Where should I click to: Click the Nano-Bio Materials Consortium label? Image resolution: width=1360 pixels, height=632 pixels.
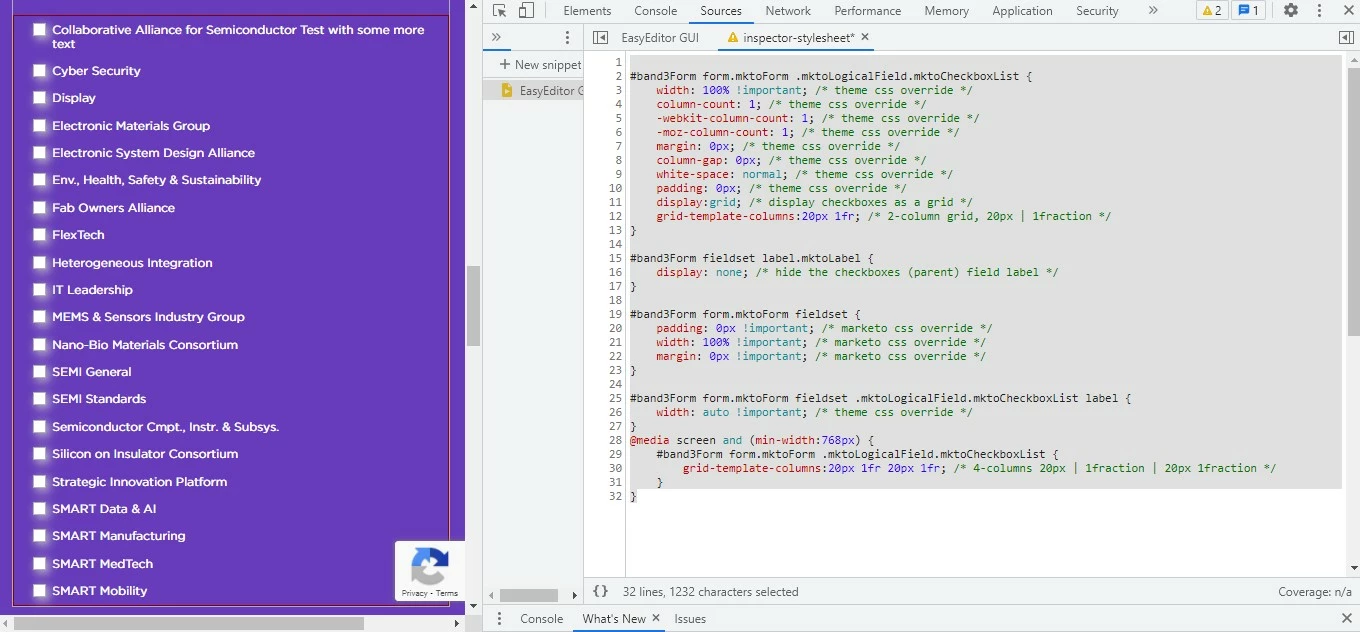pos(145,345)
